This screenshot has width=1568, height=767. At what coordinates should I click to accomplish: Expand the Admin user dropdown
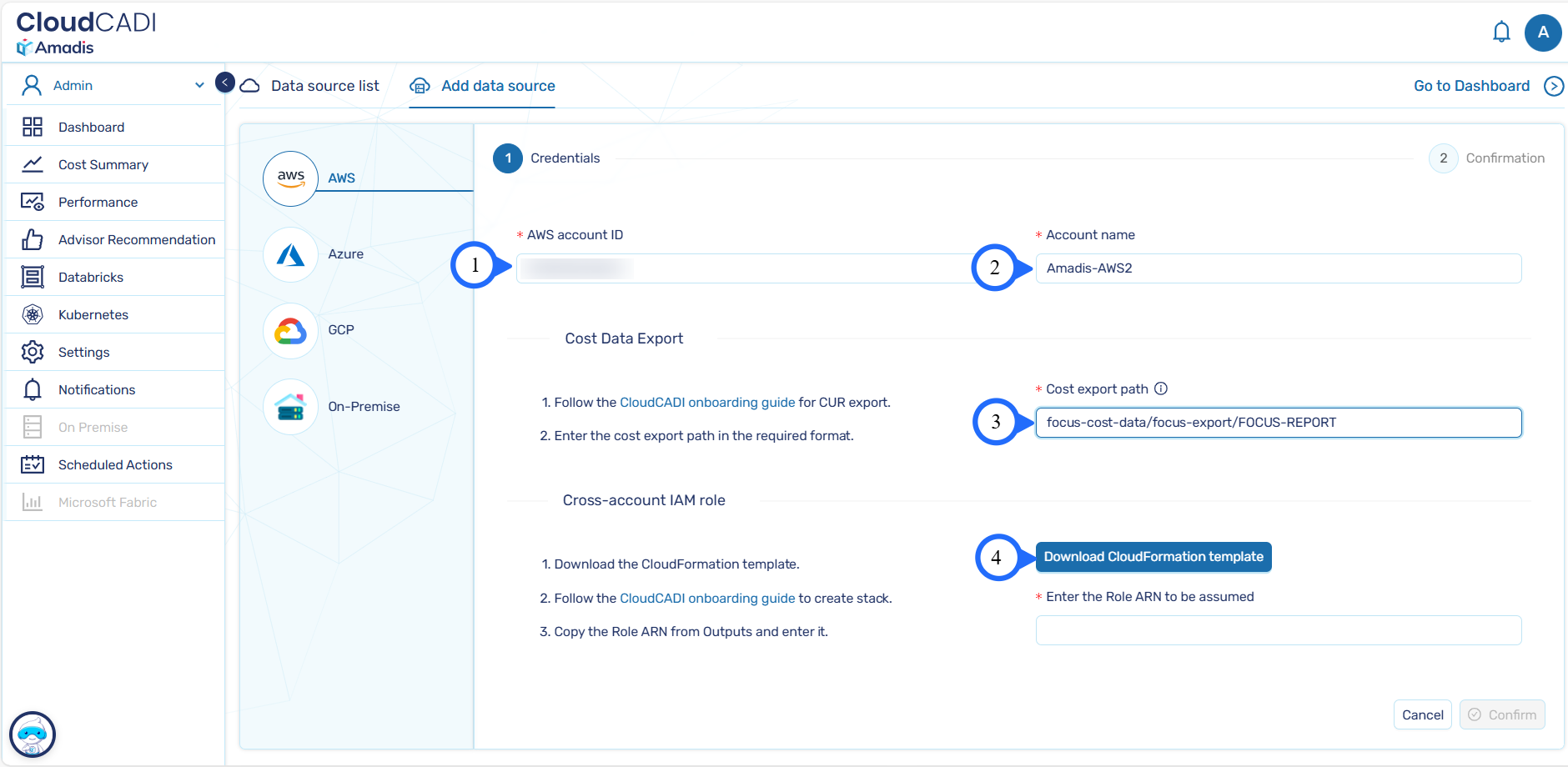point(199,85)
